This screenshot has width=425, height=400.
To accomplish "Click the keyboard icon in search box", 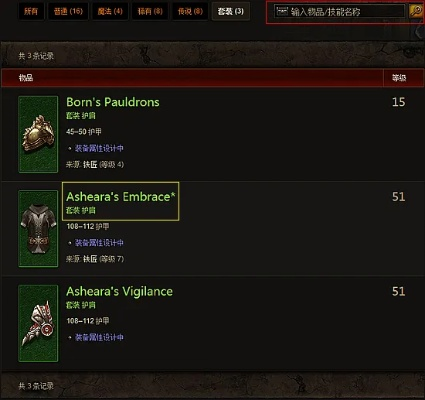I will point(282,11).
